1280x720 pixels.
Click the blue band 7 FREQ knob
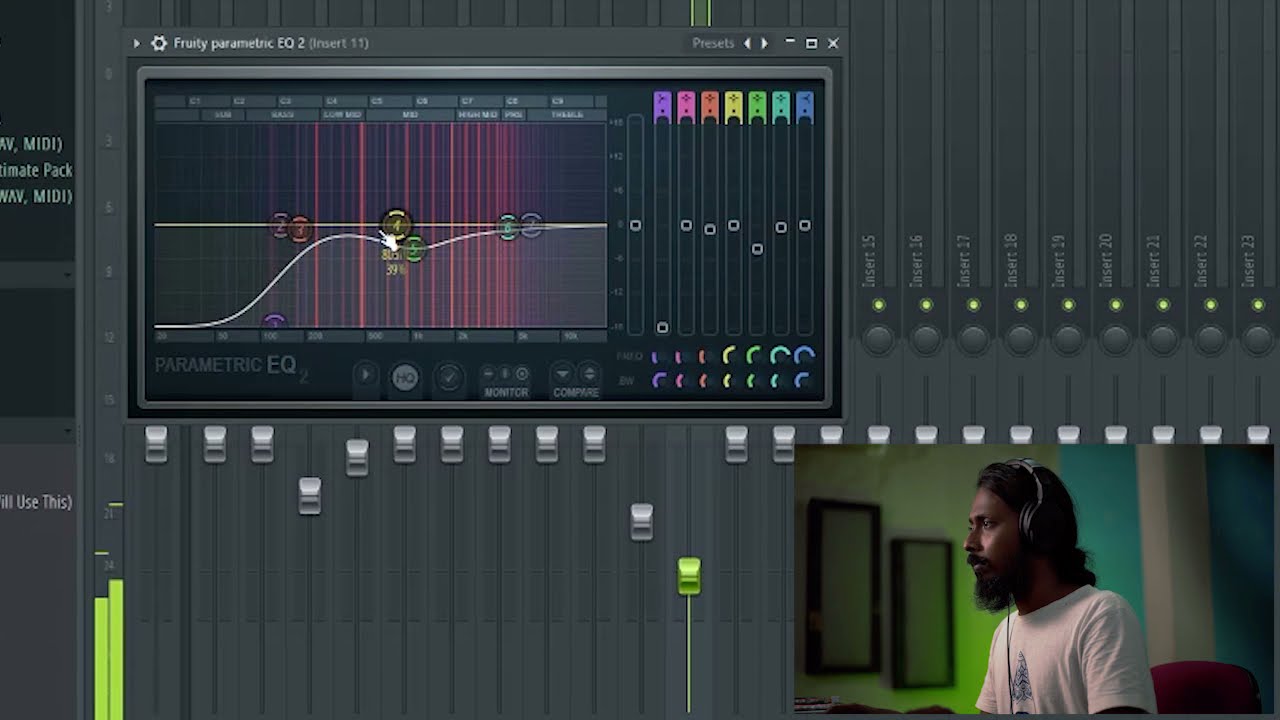click(x=804, y=355)
